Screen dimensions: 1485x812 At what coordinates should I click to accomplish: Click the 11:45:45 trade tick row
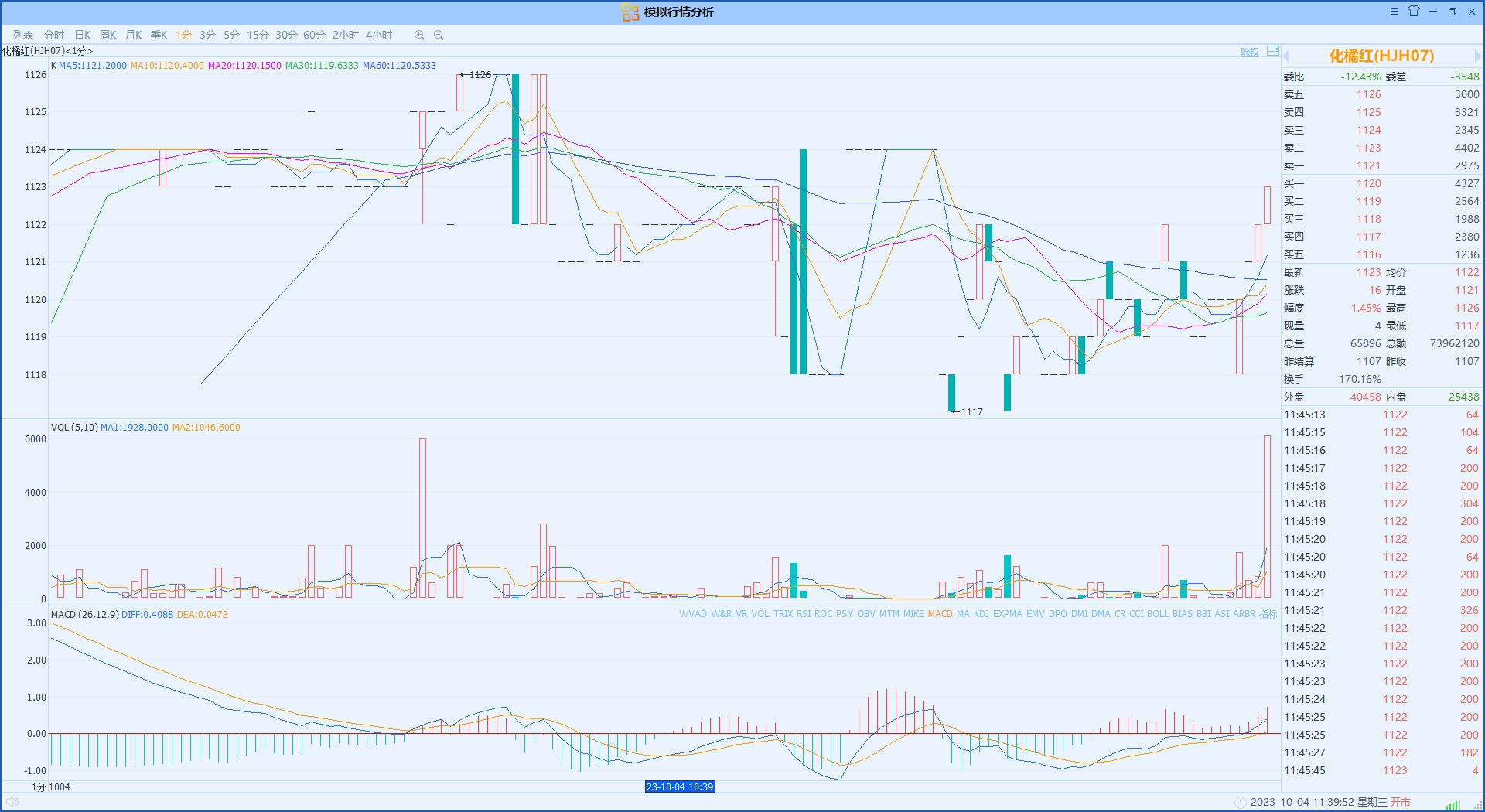1381,770
